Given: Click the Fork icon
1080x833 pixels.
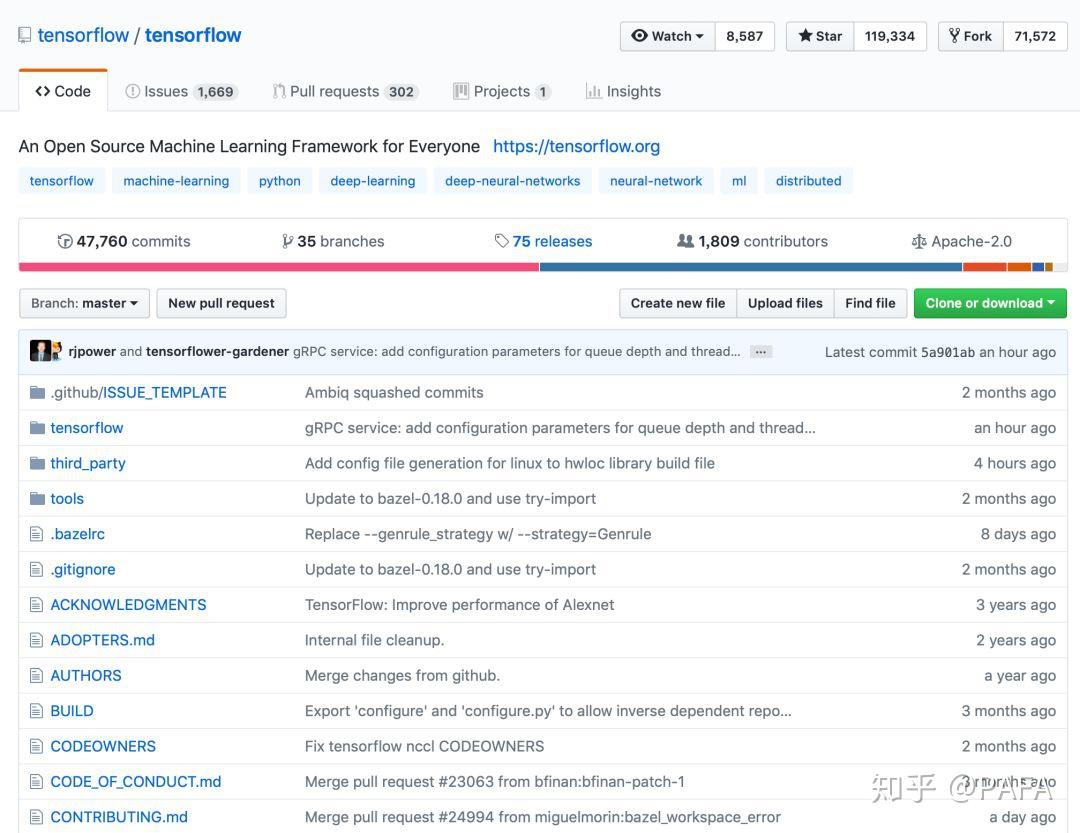Looking at the screenshot, I should (957, 35).
